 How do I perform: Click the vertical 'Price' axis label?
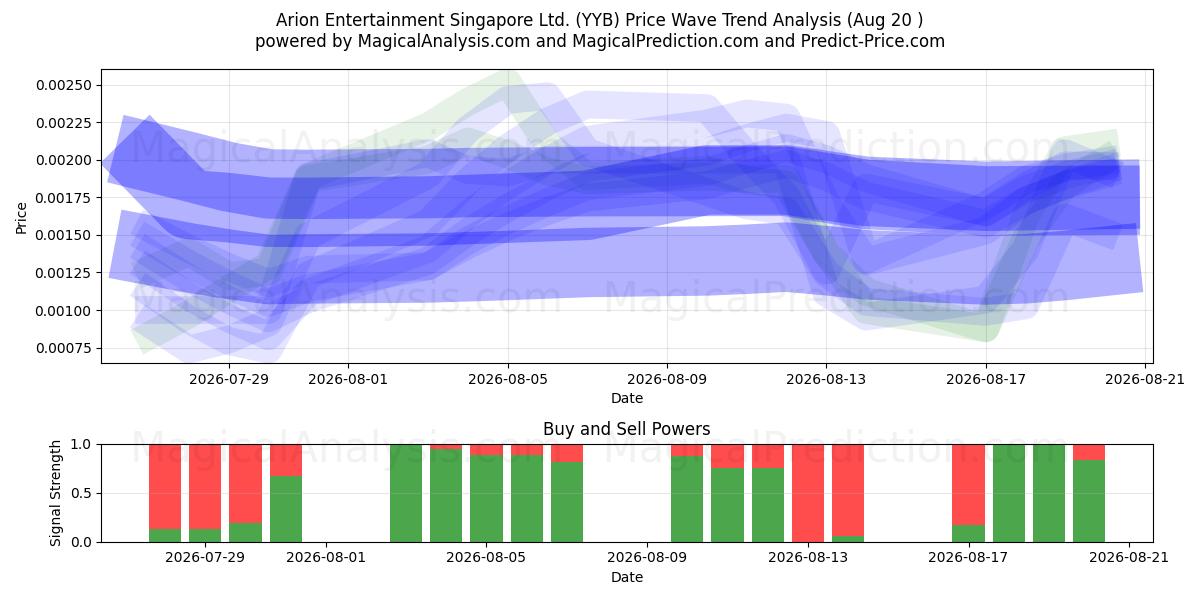click(x=21, y=217)
